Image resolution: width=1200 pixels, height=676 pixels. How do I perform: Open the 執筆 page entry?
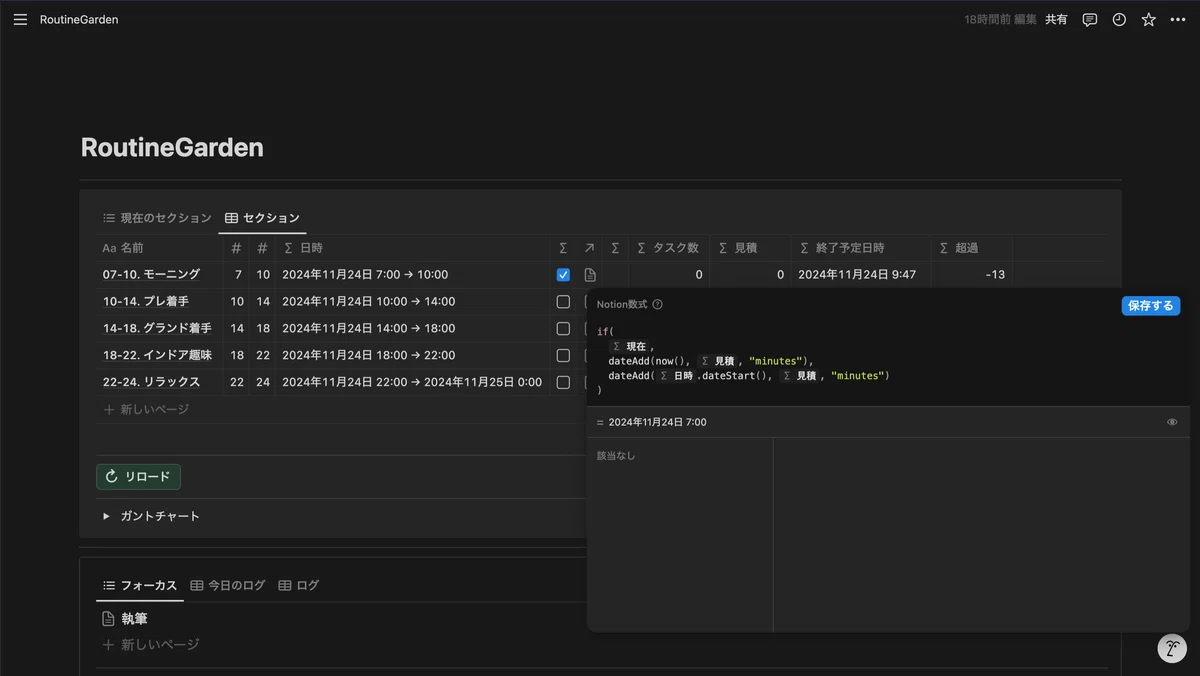click(x=135, y=619)
